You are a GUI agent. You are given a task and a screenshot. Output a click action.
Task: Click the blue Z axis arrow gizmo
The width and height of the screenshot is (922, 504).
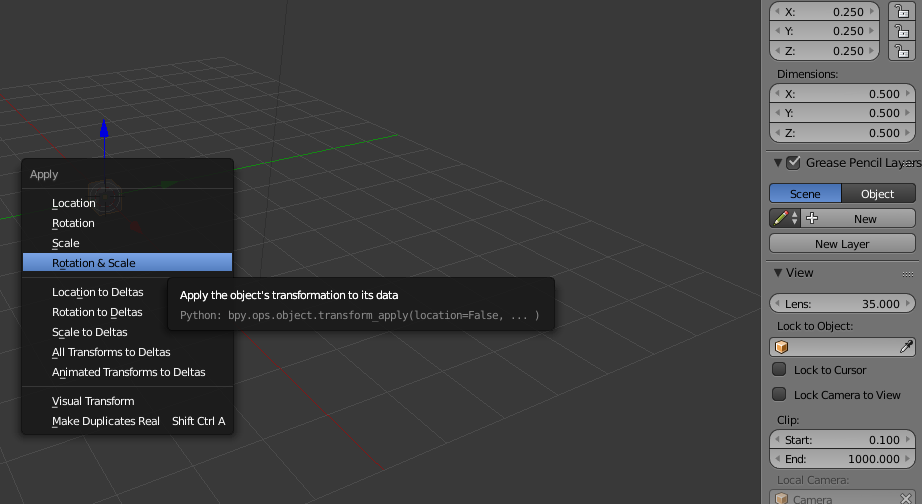pyautogui.click(x=104, y=129)
